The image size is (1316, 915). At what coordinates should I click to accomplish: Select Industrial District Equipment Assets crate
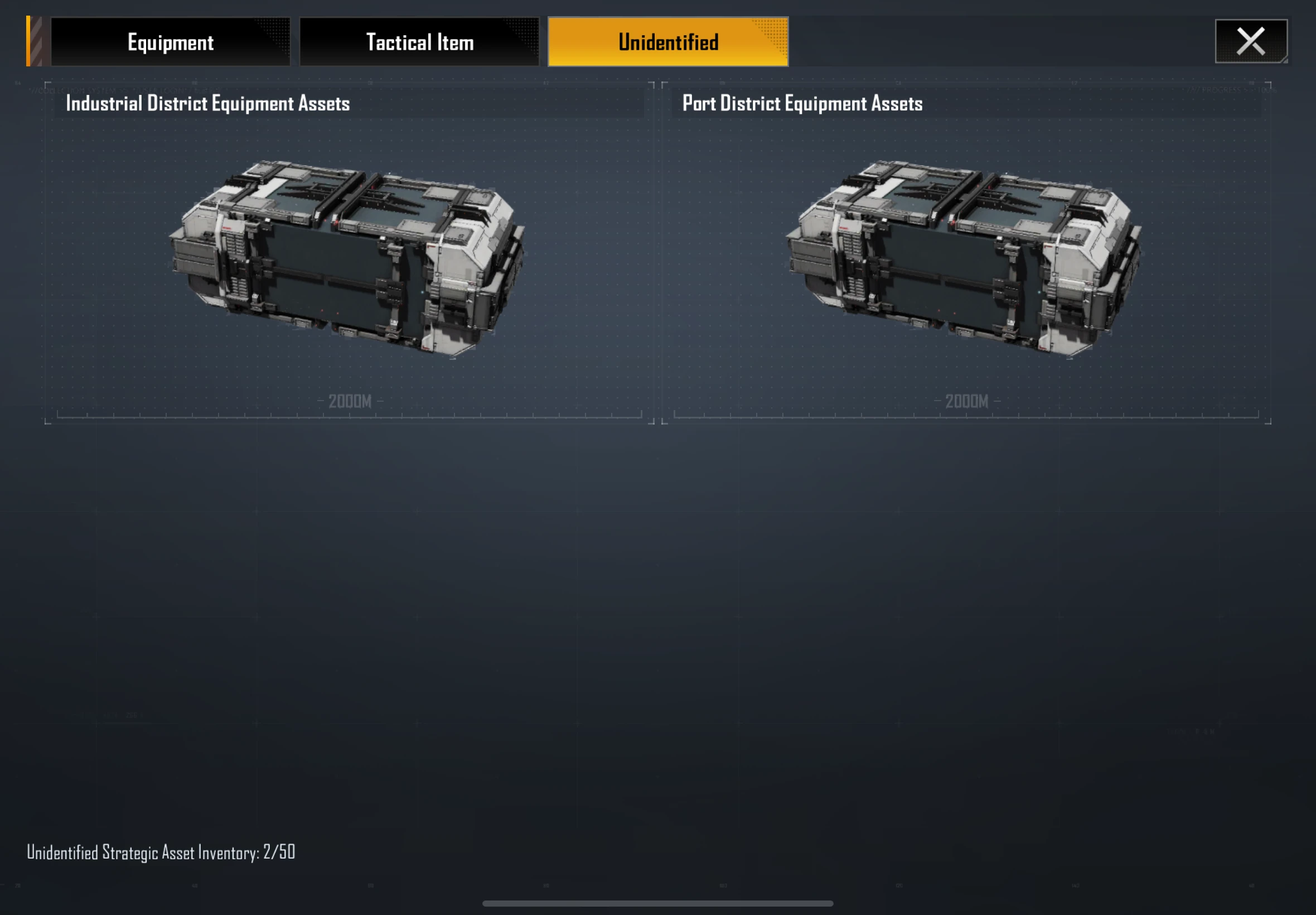[x=347, y=259]
